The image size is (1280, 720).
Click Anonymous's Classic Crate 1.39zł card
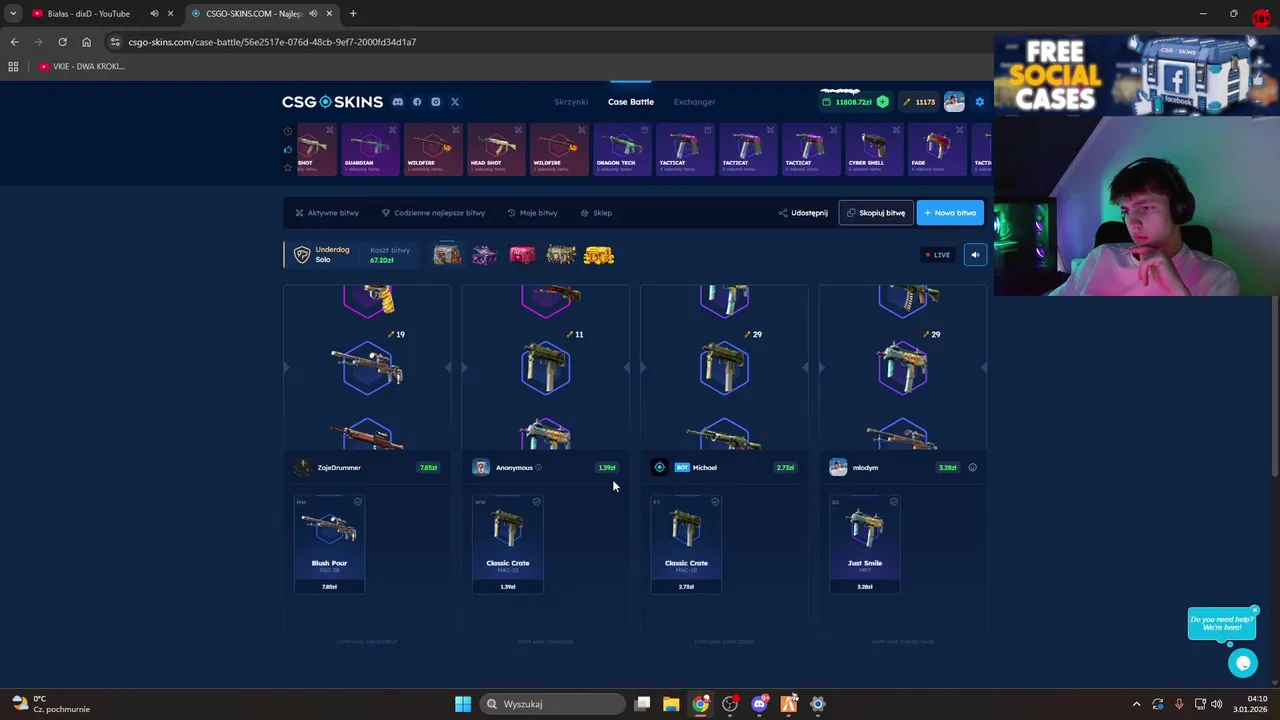[508, 545]
